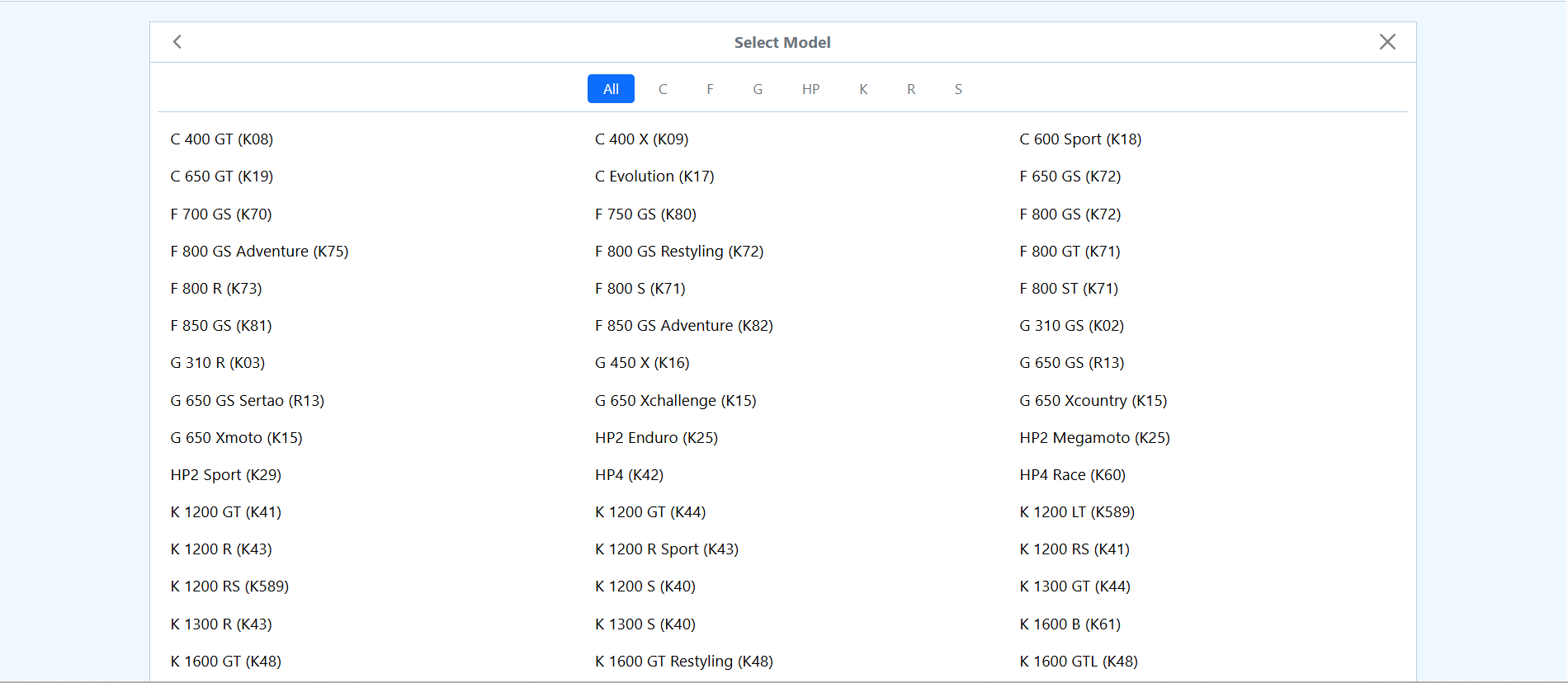Pick K 1200 S (K40)
The image size is (1568, 683).
pyautogui.click(x=645, y=586)
